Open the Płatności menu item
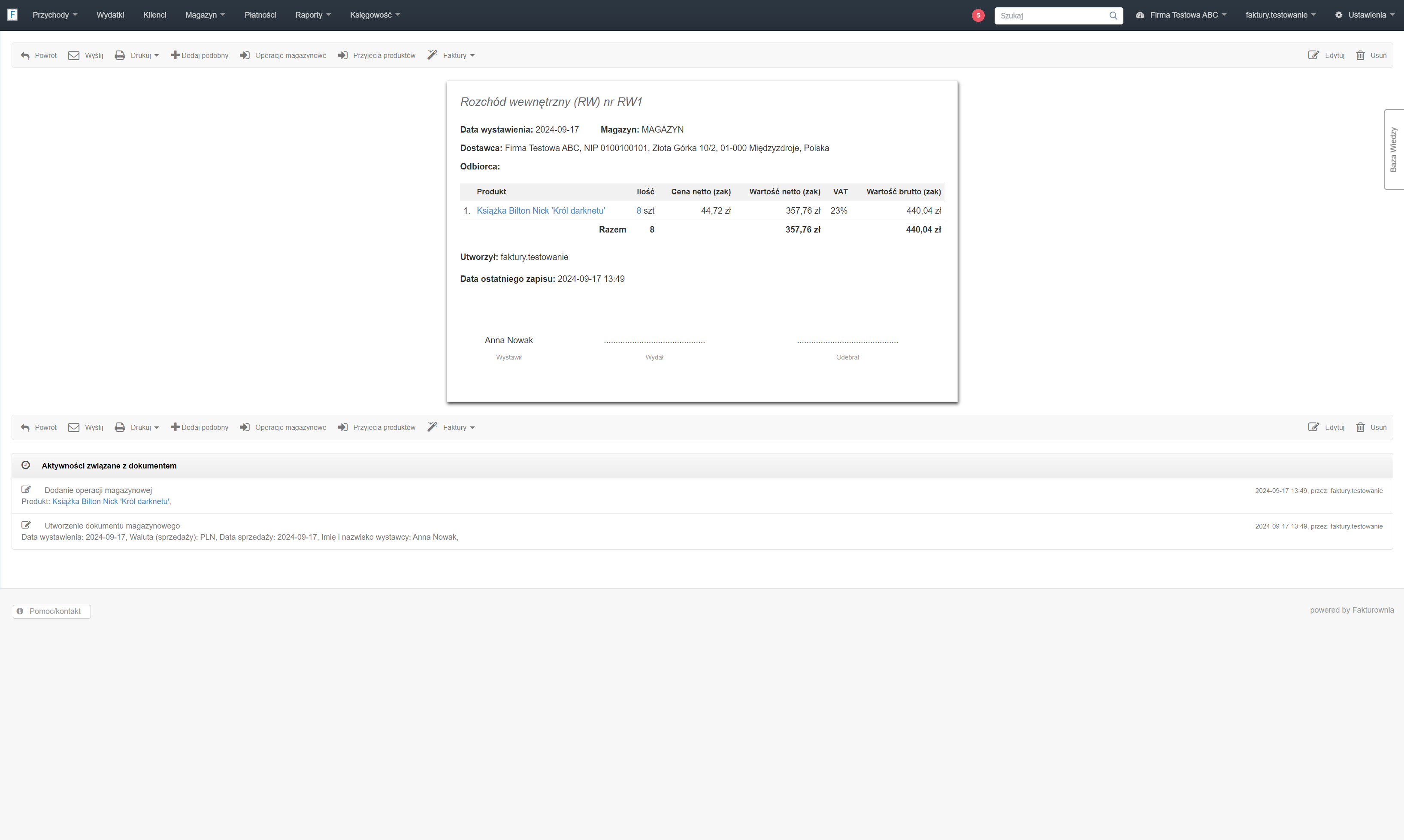This screenshot has width=1404, height=840. pyautogui.click(x=260, y=15)
